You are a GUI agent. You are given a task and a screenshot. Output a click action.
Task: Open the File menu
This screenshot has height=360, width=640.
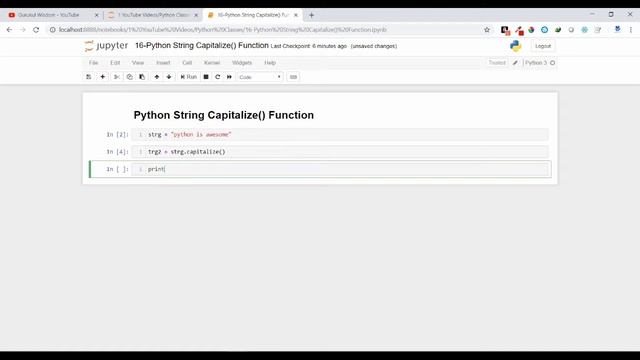coord(93,63)
